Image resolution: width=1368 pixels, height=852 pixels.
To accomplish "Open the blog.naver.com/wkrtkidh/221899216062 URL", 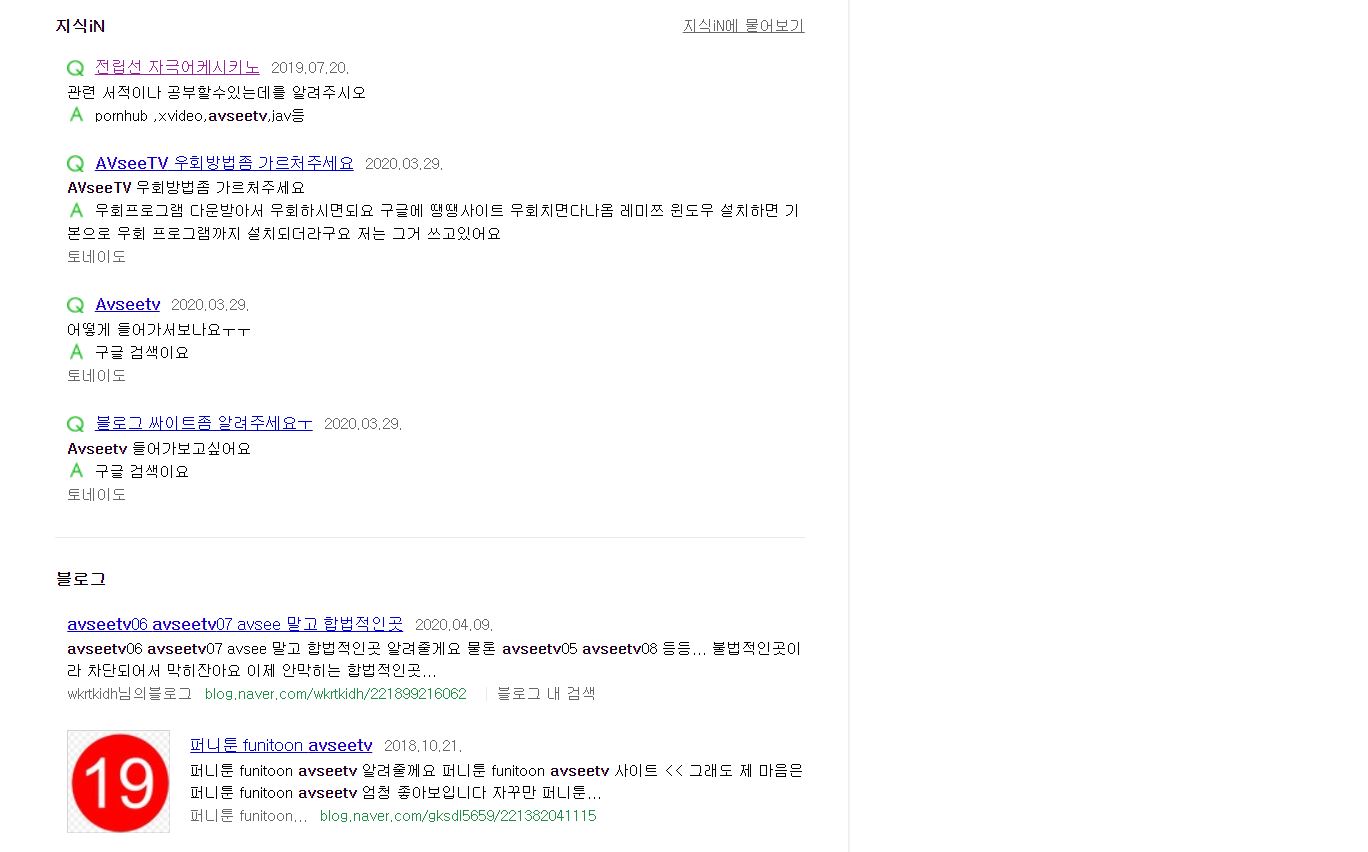I will click(x=335, y=694).
